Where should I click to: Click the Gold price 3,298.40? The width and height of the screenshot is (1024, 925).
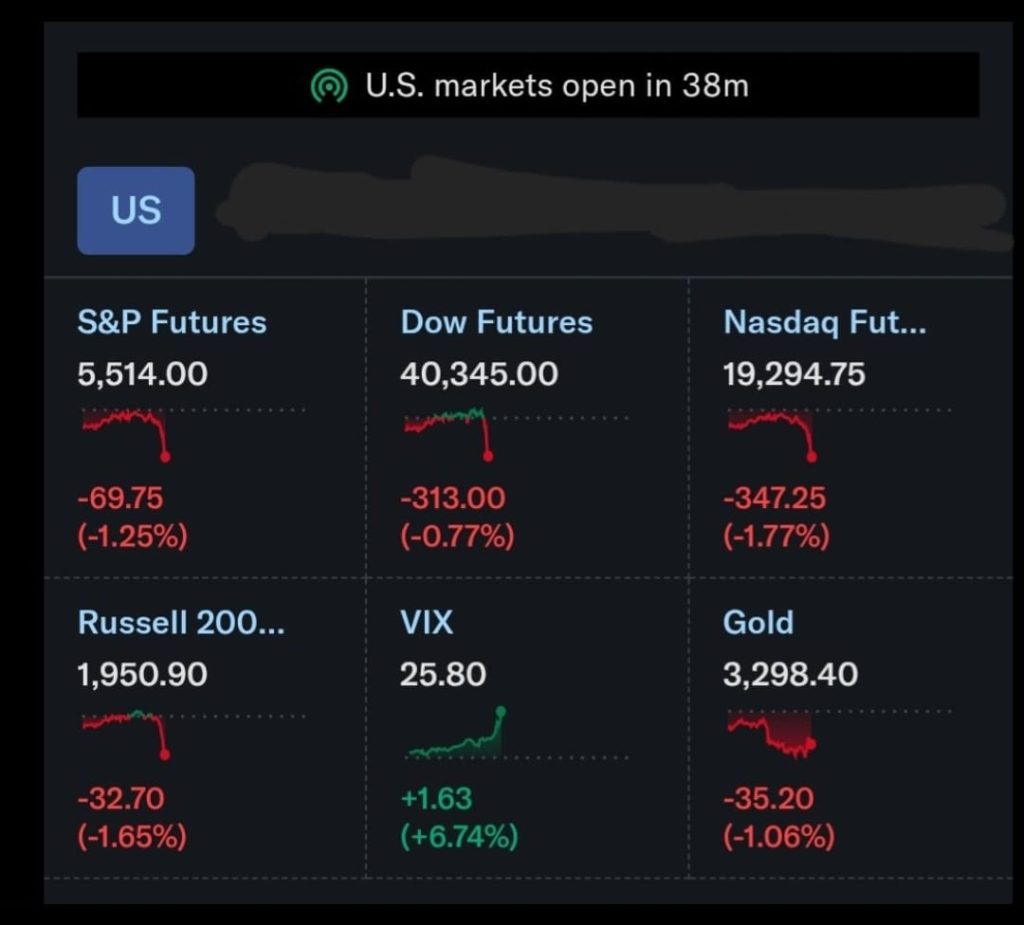[790, 674]
